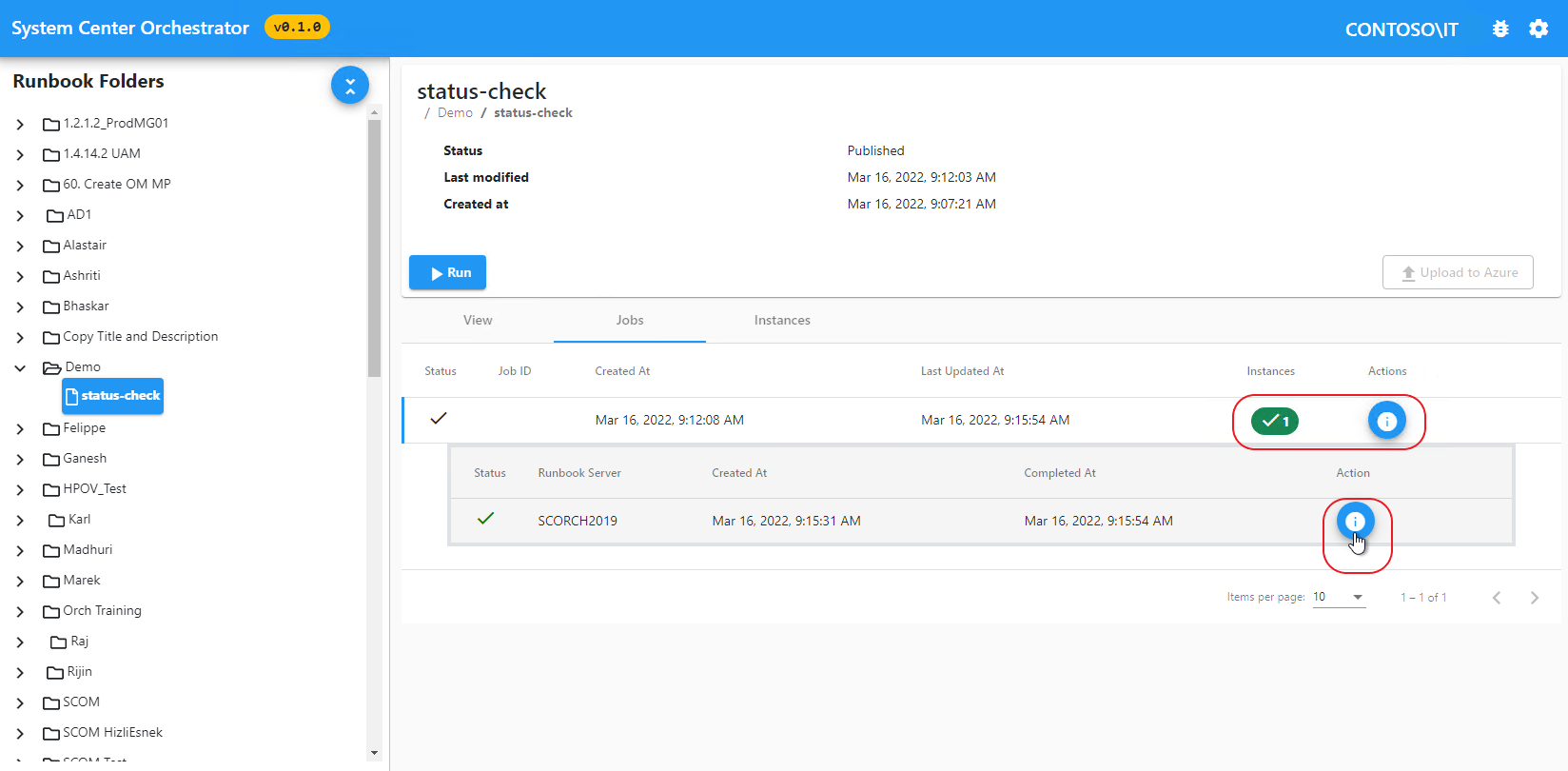Switch to the View tab

[x=478, y=321]
